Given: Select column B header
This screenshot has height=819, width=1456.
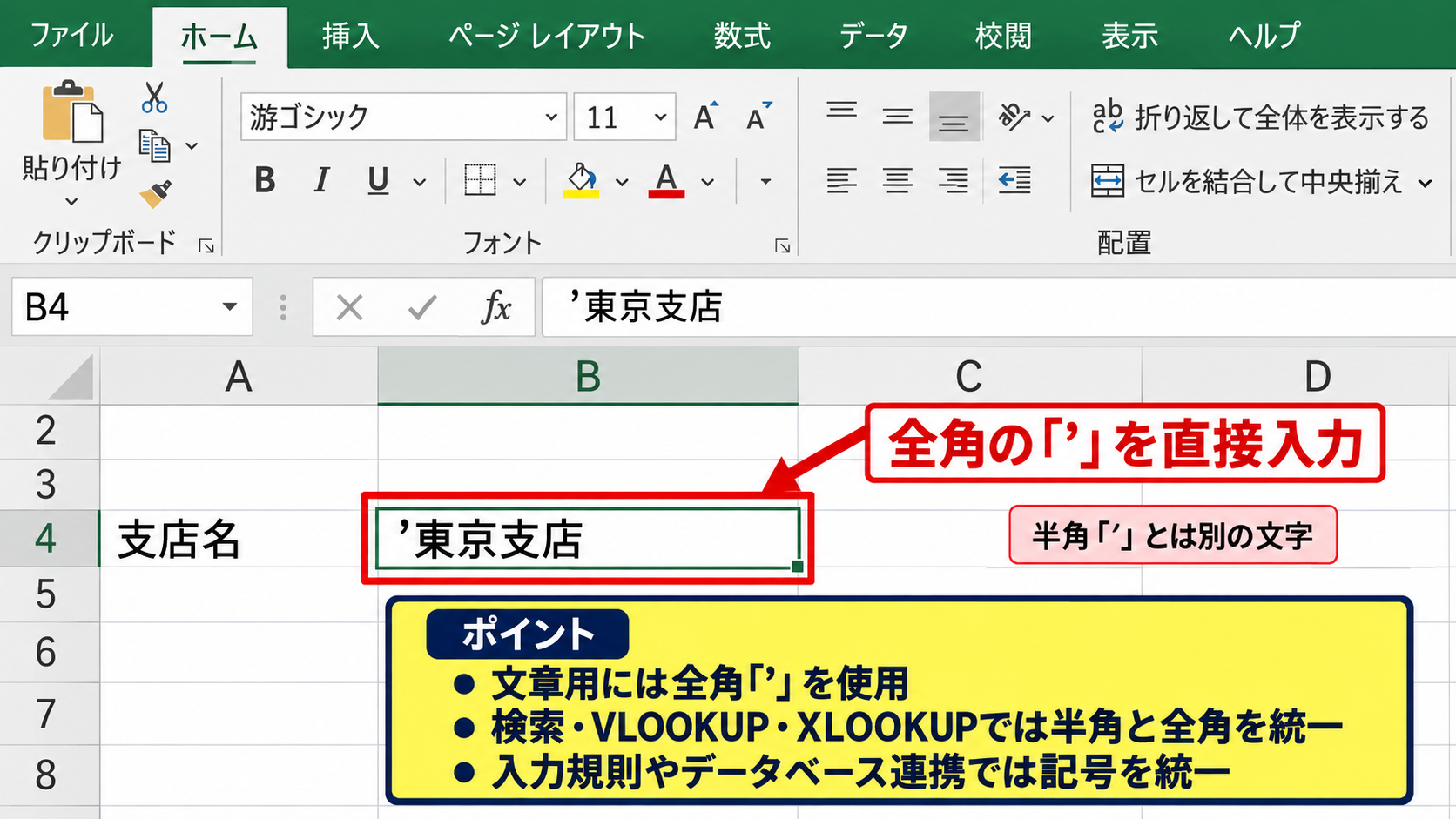Looking at the screenshot, I should pos(588,377).
